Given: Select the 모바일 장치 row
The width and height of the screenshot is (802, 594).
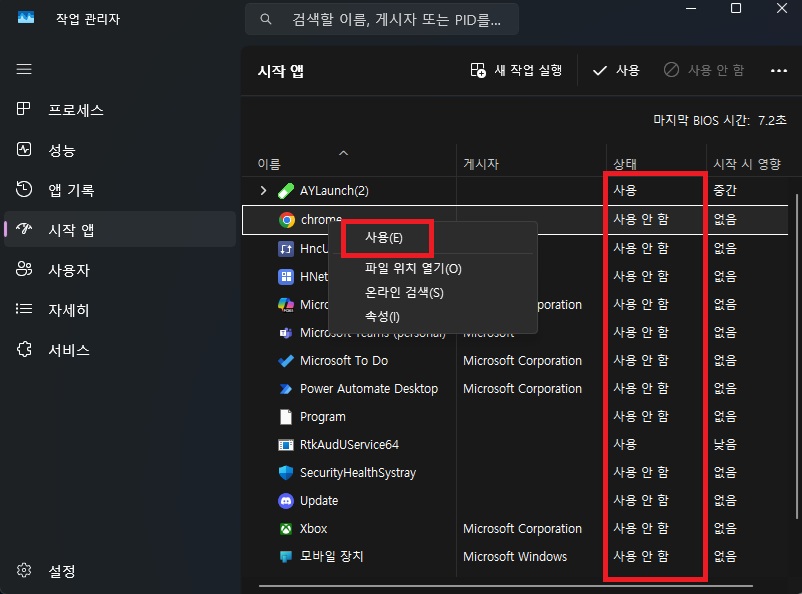Looking at the screenshot, I should [515, 557].
